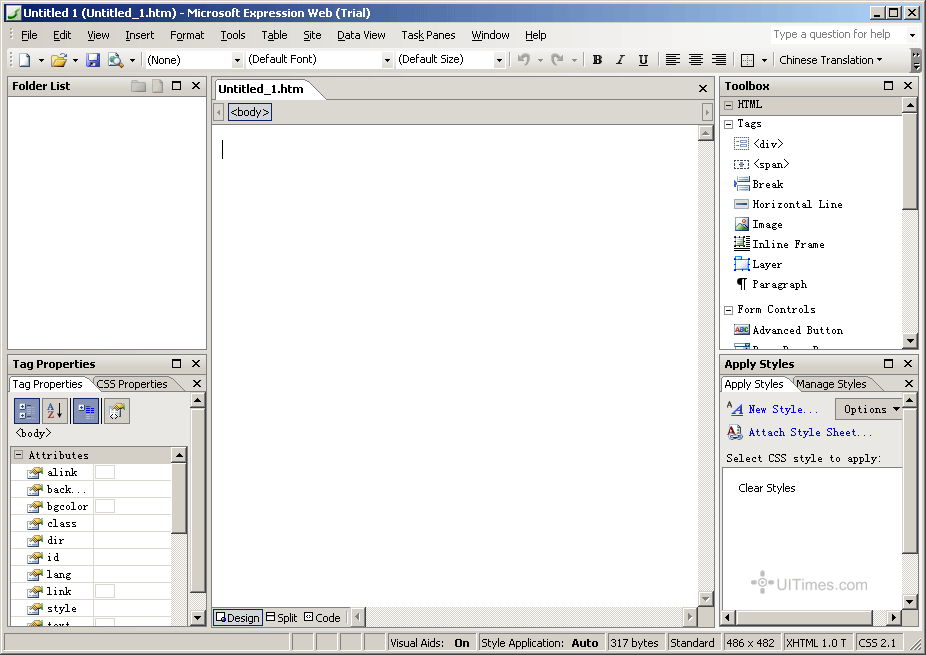Collapse the Tags group in Toolbox
The width and height of the screenshot is (926, 655).
pos(729,124)
